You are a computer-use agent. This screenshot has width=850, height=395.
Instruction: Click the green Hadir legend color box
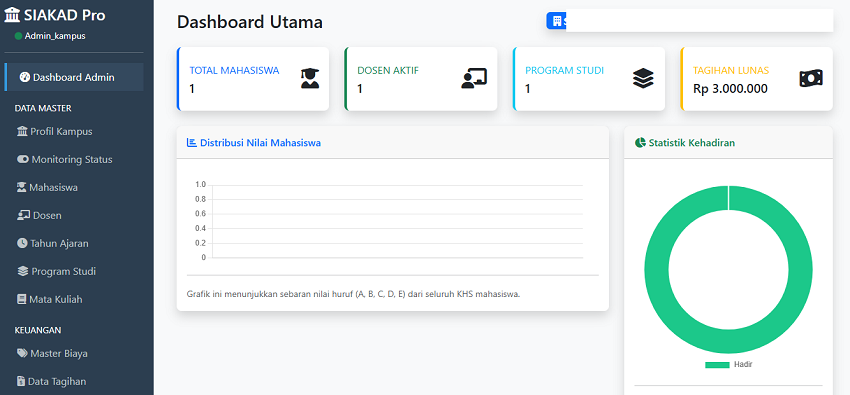[717, 365]
